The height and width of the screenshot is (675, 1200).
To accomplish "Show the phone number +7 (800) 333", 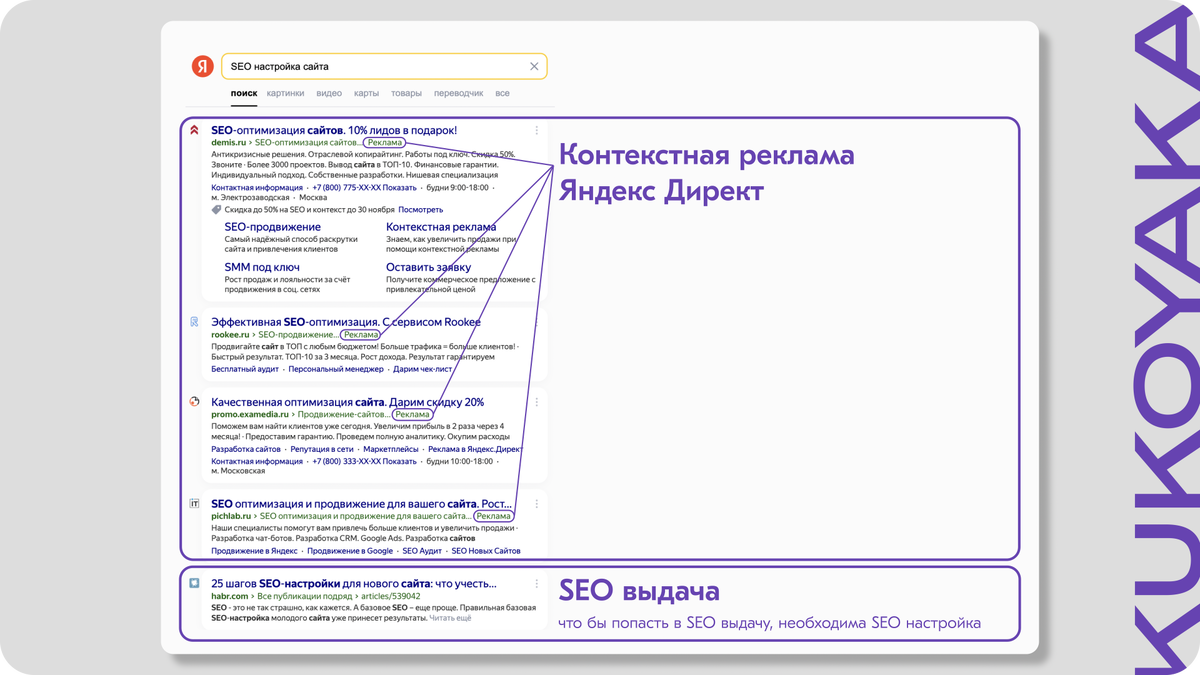I will [364, 462].
